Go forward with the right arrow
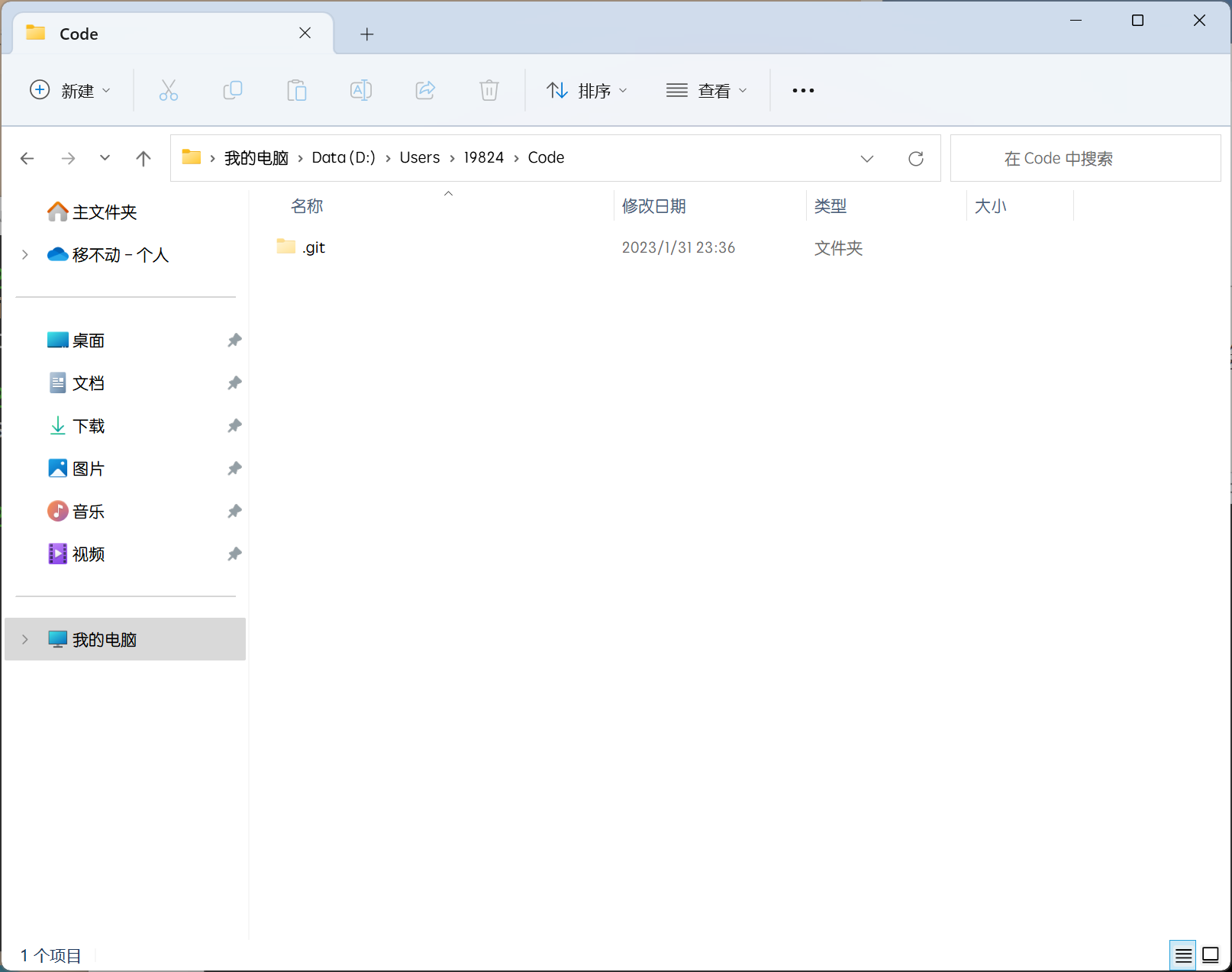 click(x=69, y=158)
